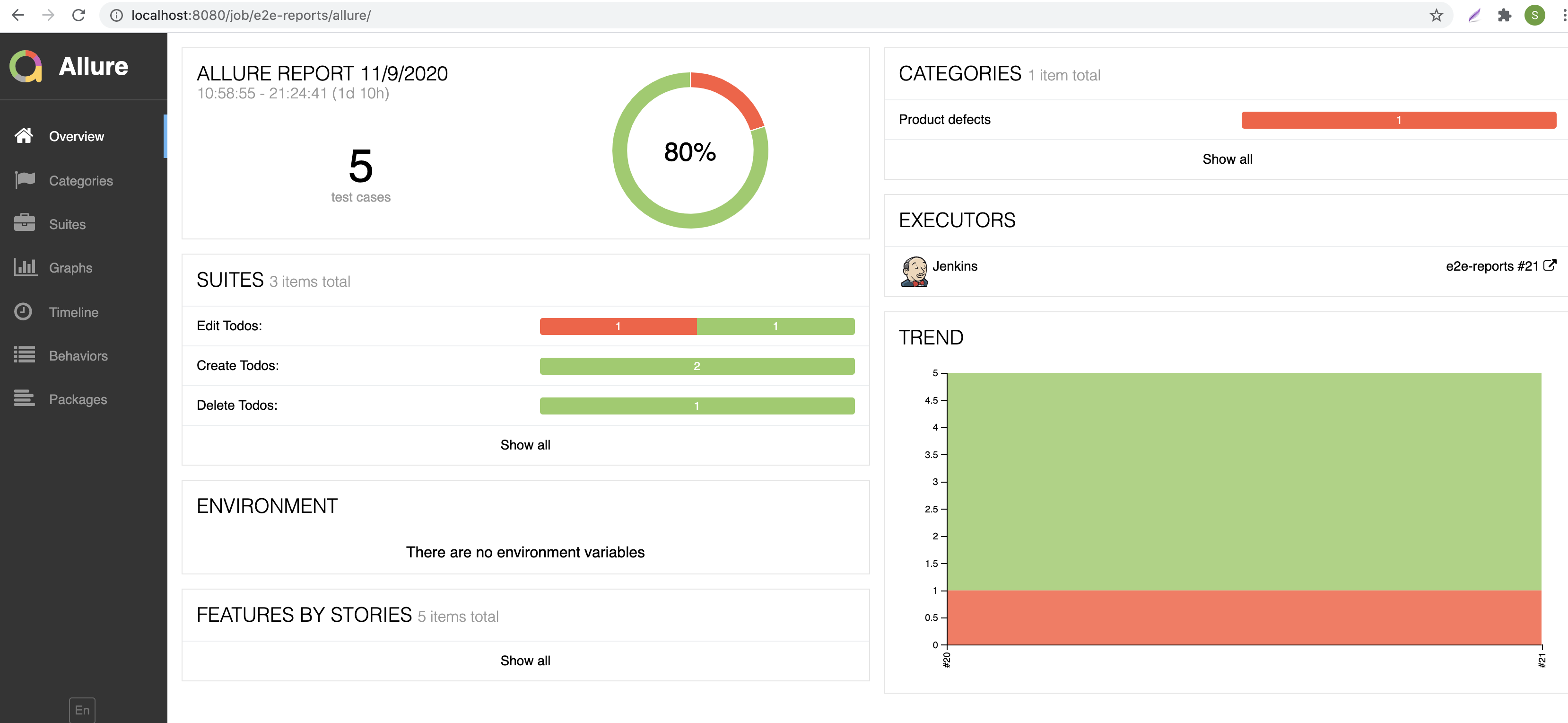Click the Timeline clock icon
Screen dimensions: 1568x723
point(23,311)
